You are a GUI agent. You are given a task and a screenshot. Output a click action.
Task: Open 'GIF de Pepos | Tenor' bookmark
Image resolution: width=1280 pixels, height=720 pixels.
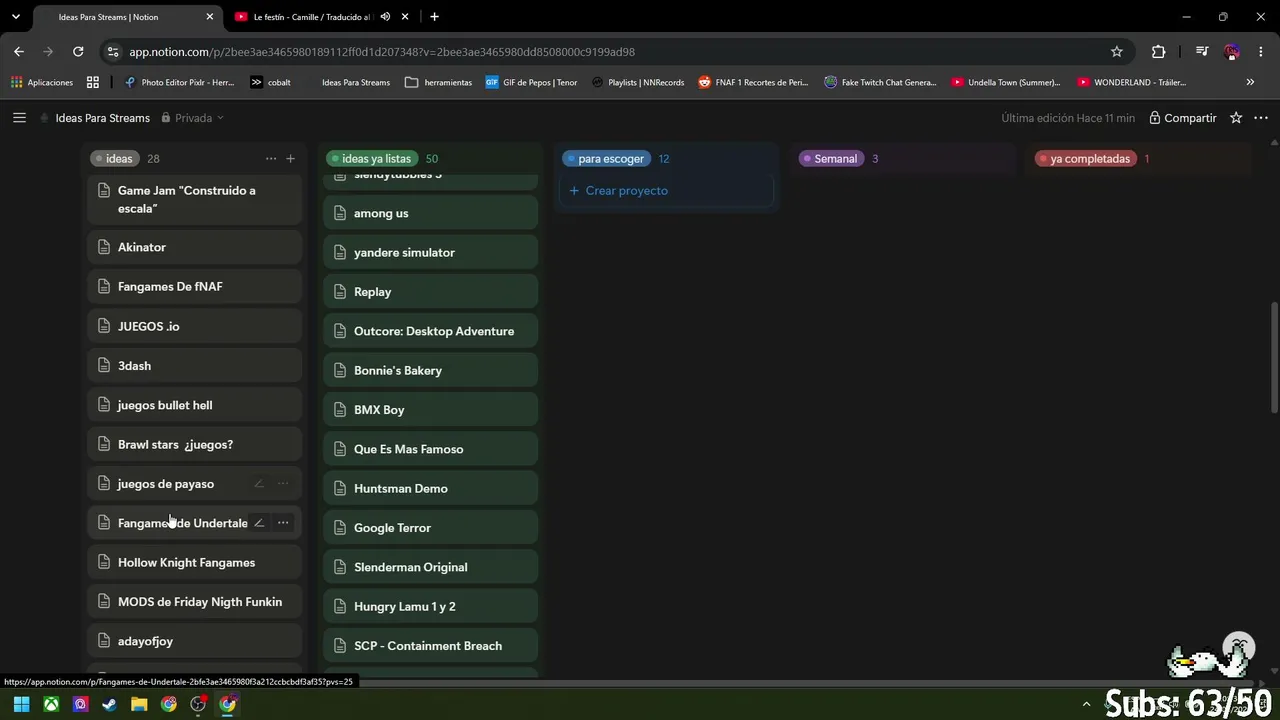[531, 82]
